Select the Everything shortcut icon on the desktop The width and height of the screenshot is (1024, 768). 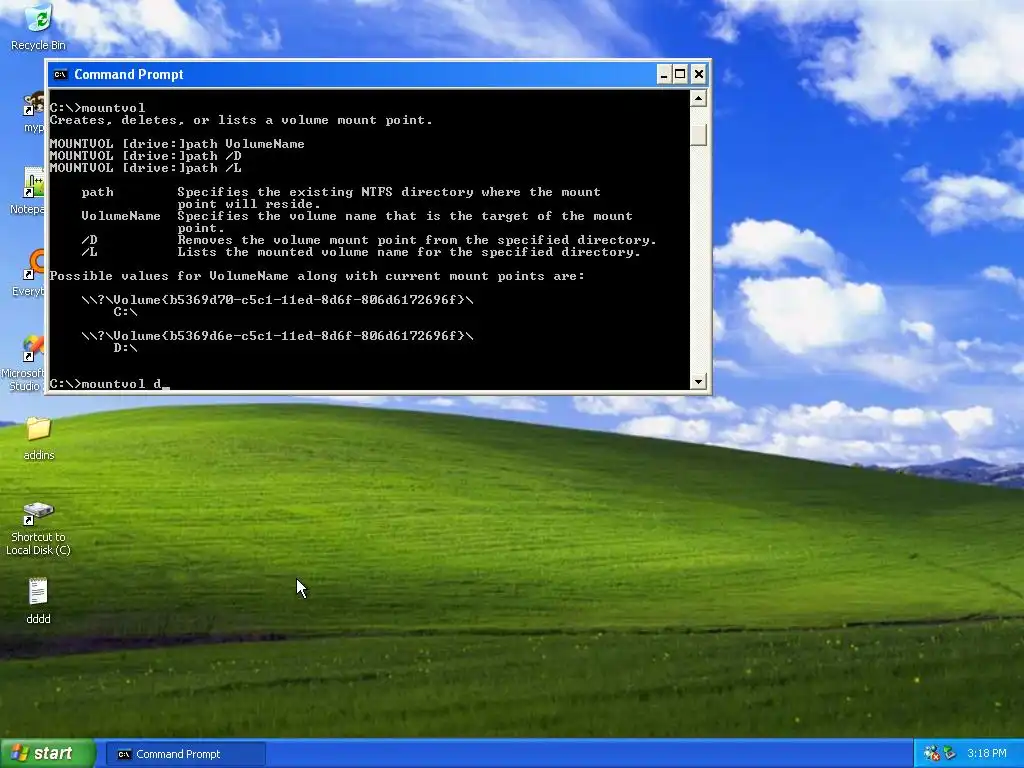35,264
